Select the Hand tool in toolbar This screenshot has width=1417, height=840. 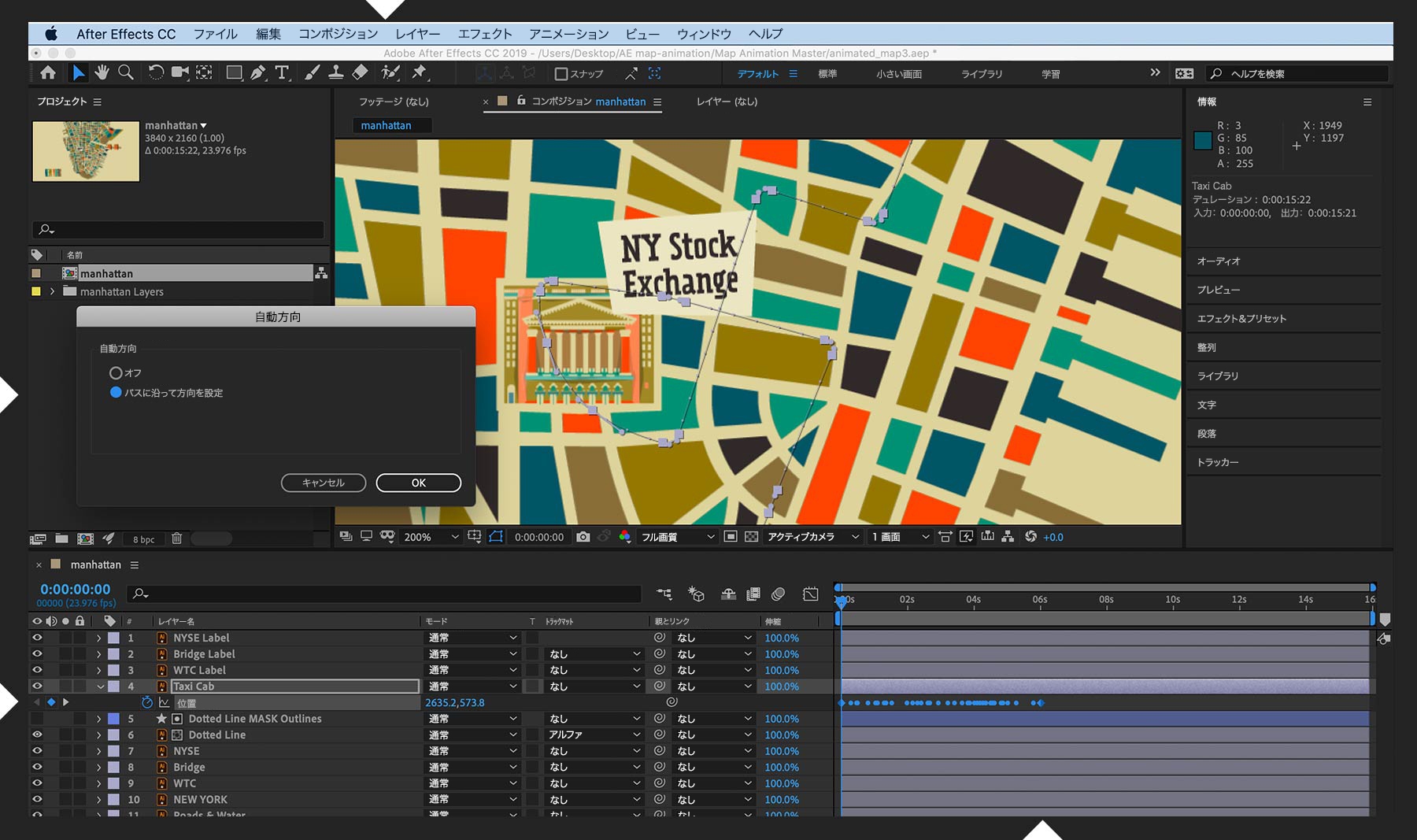pyautogui.click(x=102, y=73)
